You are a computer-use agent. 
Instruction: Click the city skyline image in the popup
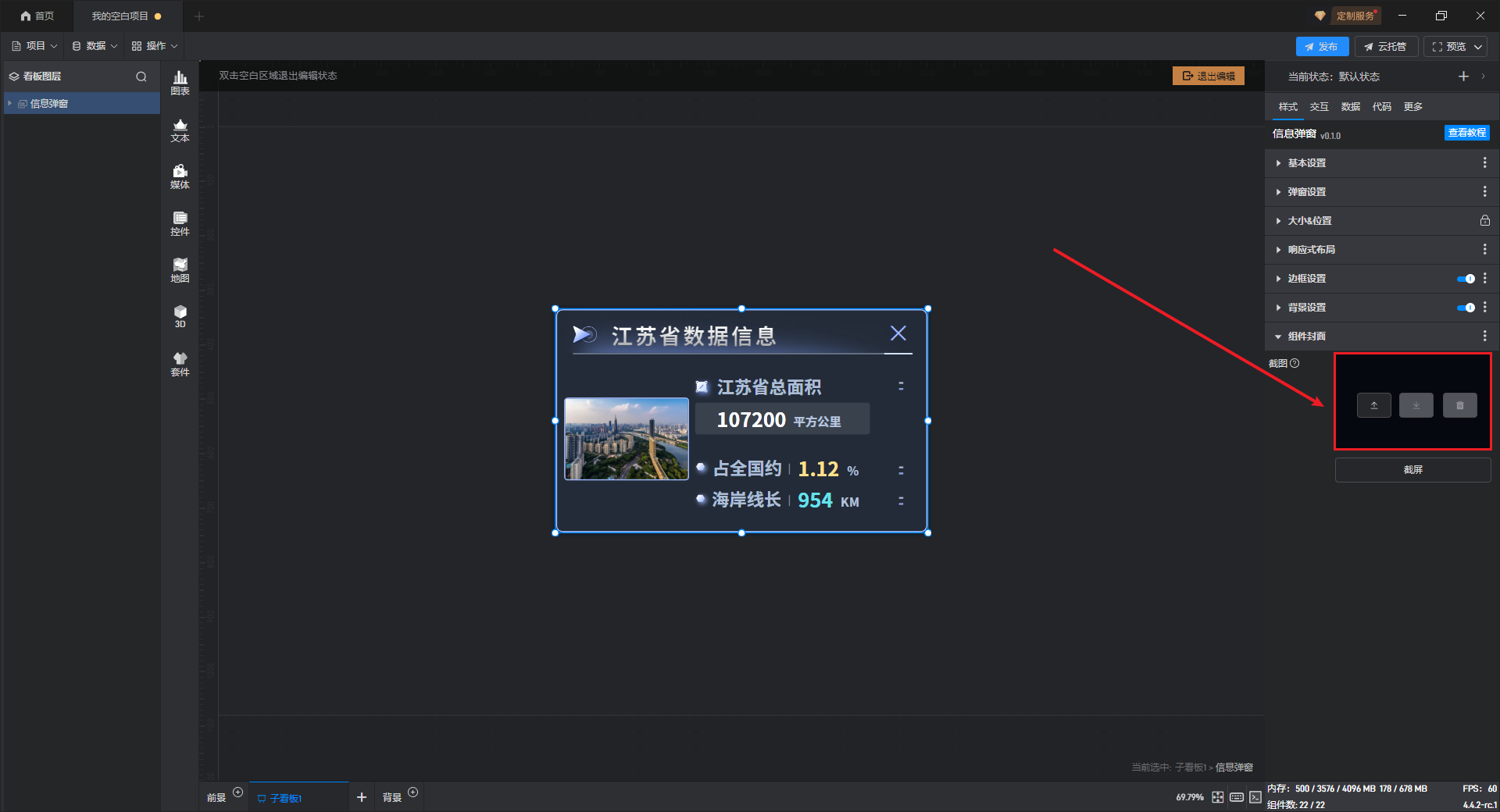627,439
